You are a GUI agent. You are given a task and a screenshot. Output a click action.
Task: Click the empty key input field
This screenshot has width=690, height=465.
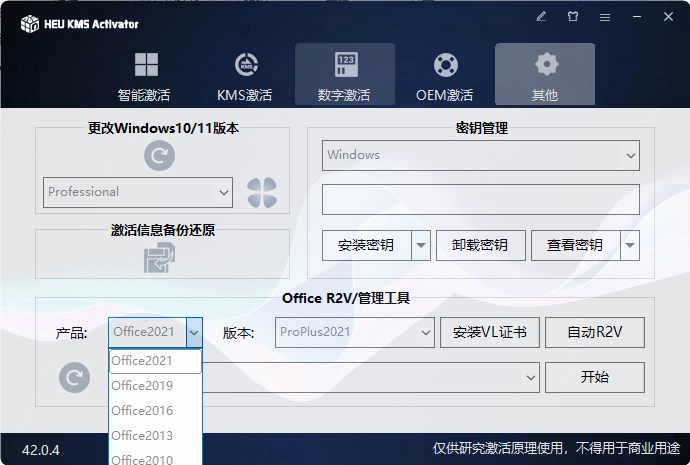point(481,200)
